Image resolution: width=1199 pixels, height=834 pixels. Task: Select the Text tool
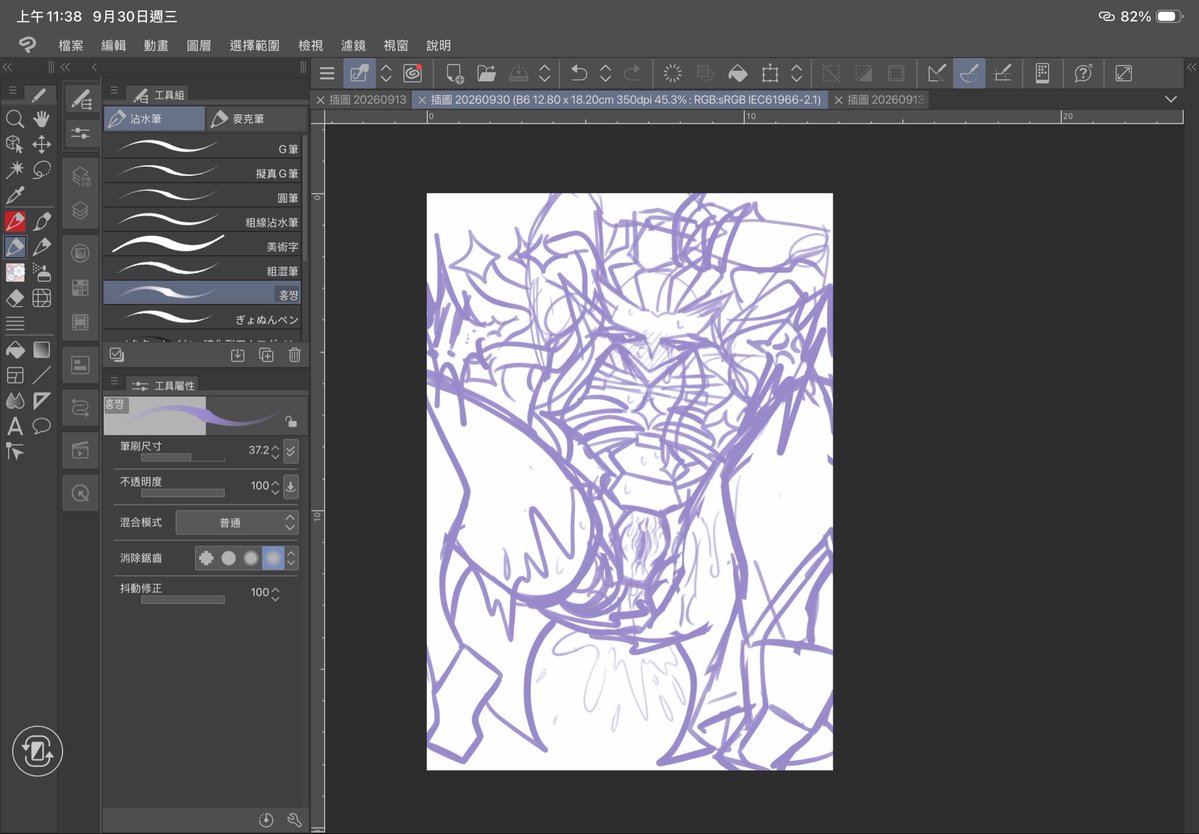coord(15,427)
